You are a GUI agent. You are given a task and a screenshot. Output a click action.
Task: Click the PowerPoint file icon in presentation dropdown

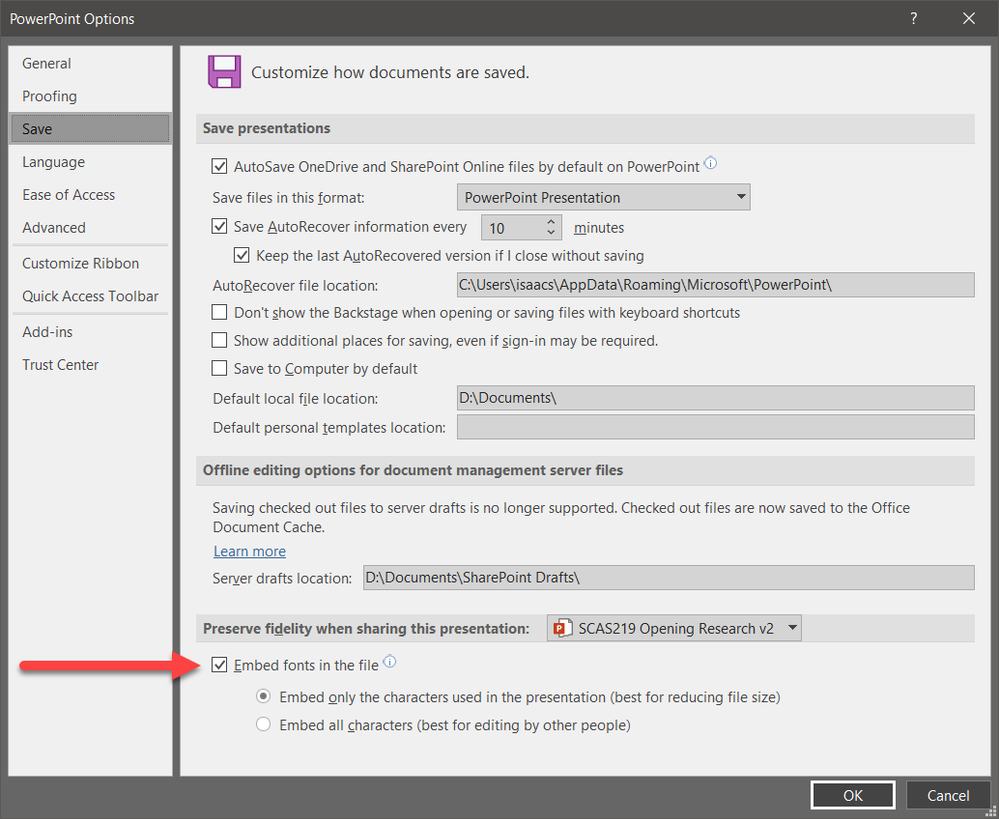tap(563, 628)
